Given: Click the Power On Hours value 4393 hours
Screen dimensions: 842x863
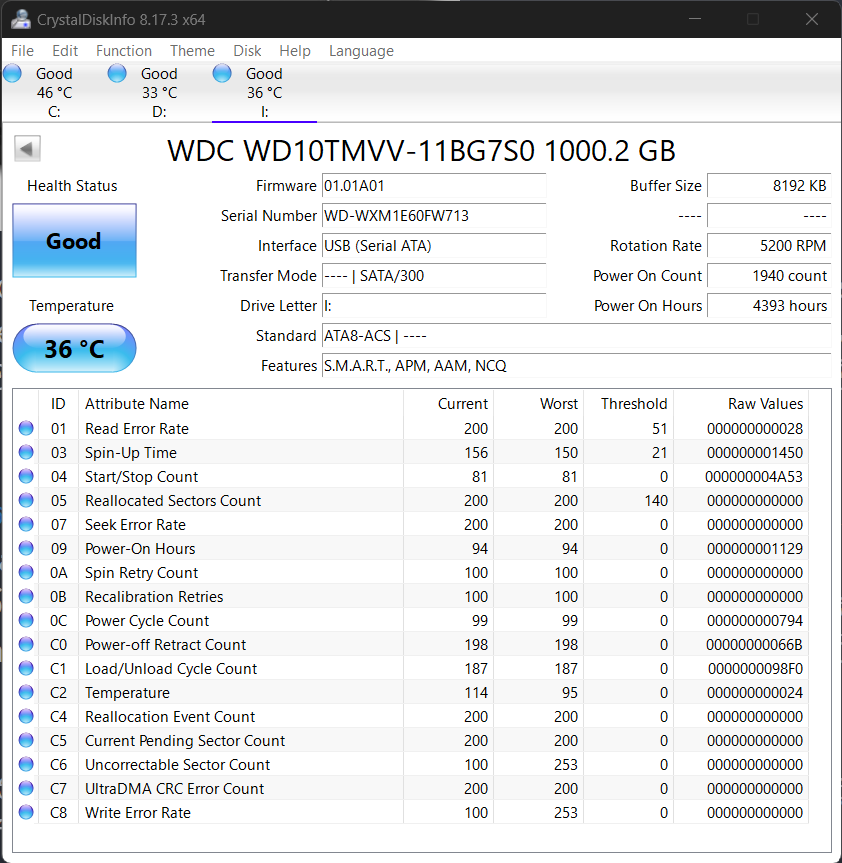Looking at the screenshot, I should pos(769,305).
